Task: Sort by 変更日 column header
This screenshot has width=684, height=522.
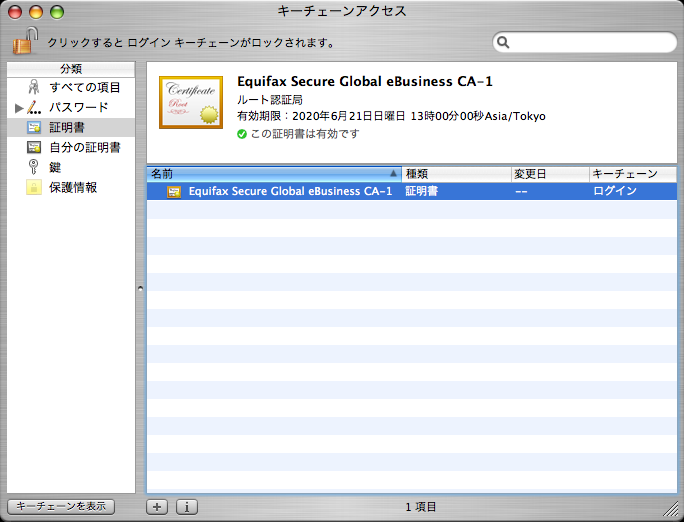Action: [x=551, y=174]
